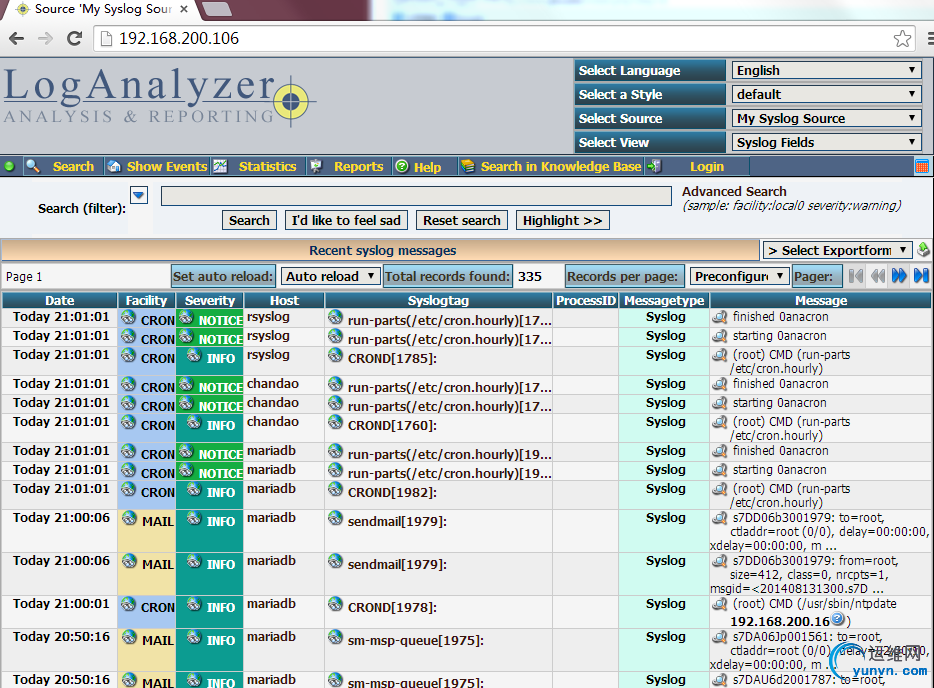The width and height of the screenshot is (934, 688).
Task: Click the Message column header
Action: (821, 300)
